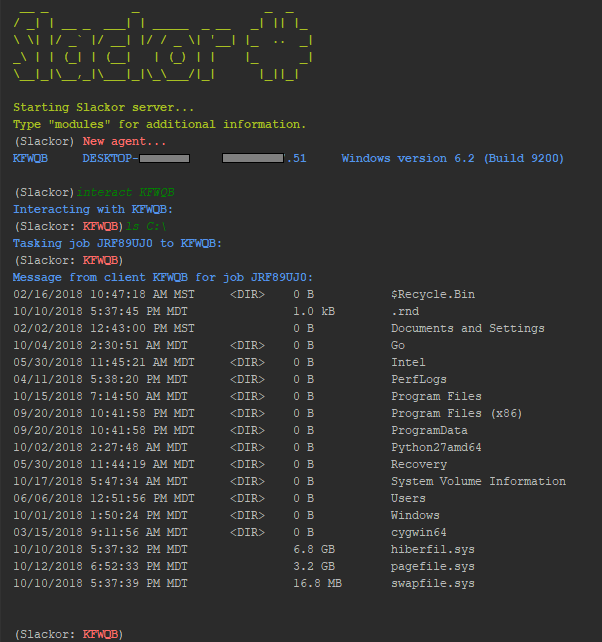Screen dimensions: 602x642
Task: Click the last "(Slackor: KFWQB)" prompt at the bottom
Action: [x=69, y=634]
